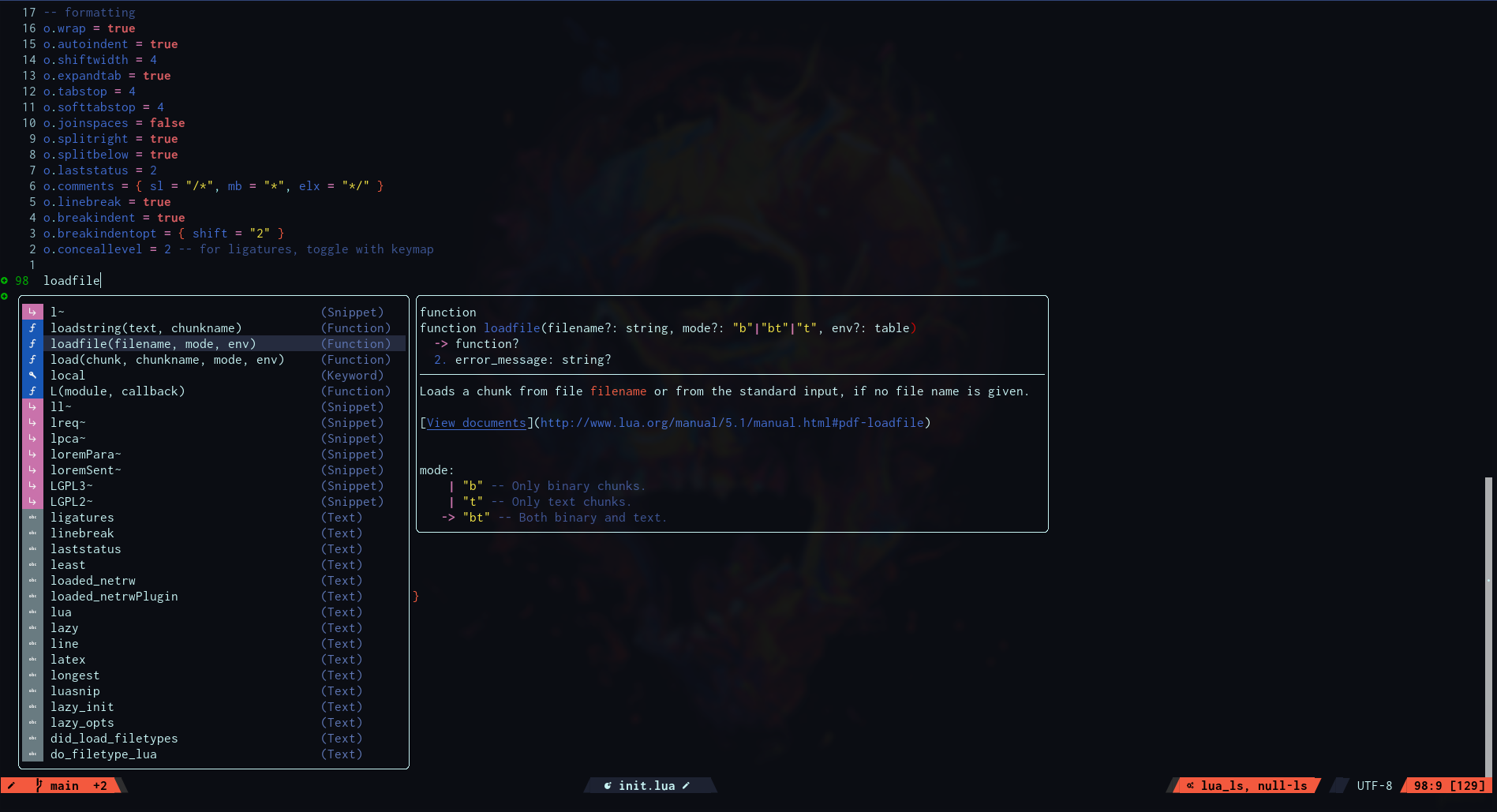Pick L(module, callback) completion item
Screen dimensions: 1497x812
(214, 391)
